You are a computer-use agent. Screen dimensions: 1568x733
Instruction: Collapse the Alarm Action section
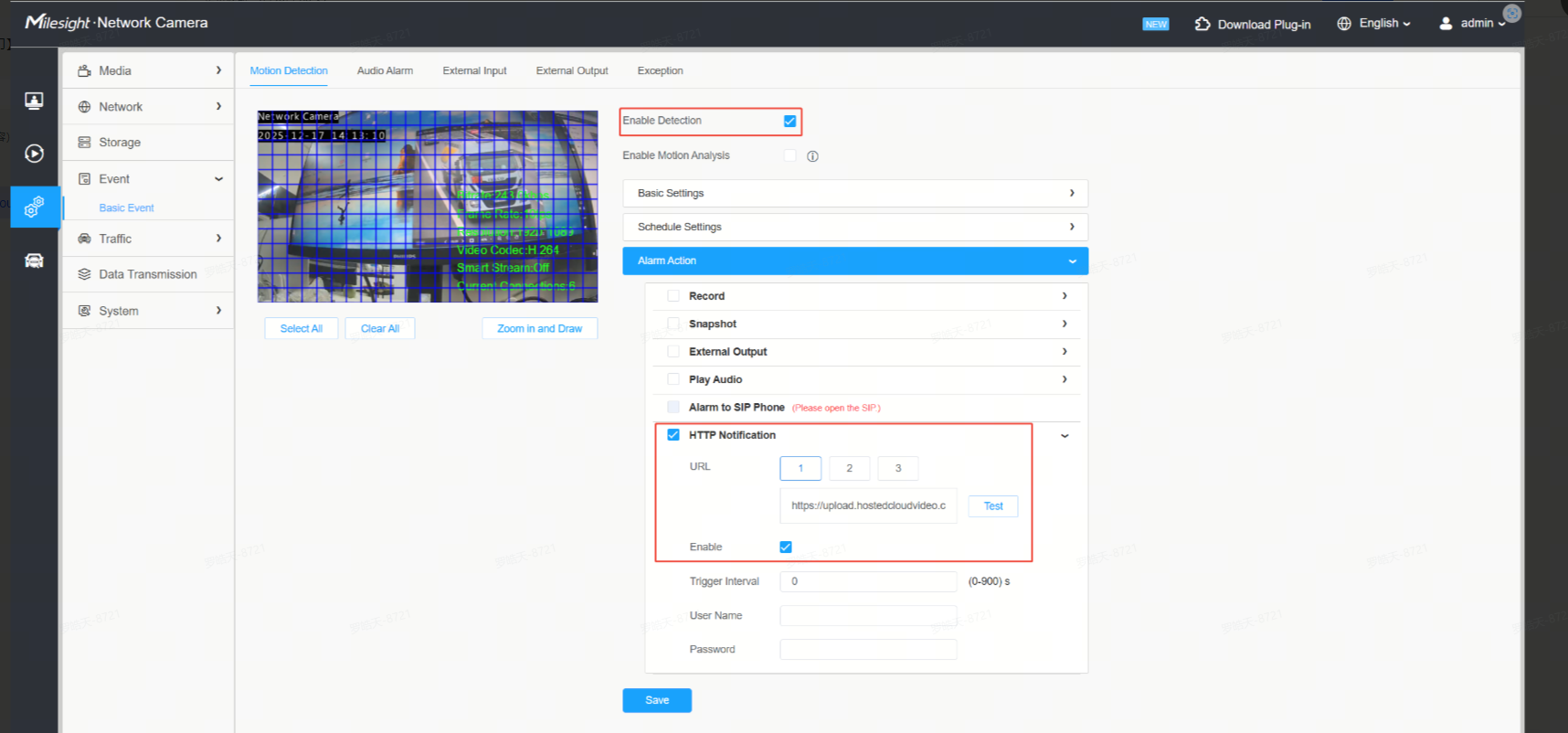[x=855, y=260]
